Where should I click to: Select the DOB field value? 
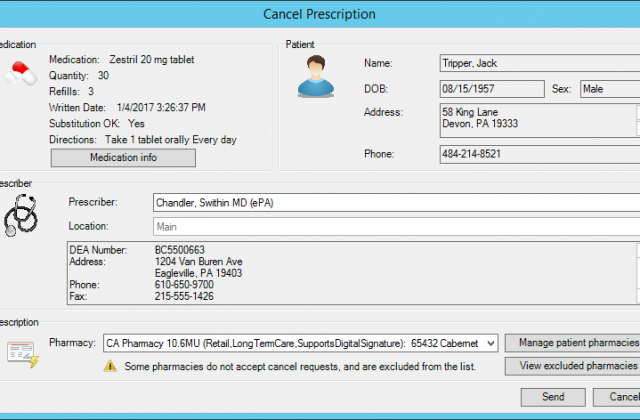pos(491,89)
